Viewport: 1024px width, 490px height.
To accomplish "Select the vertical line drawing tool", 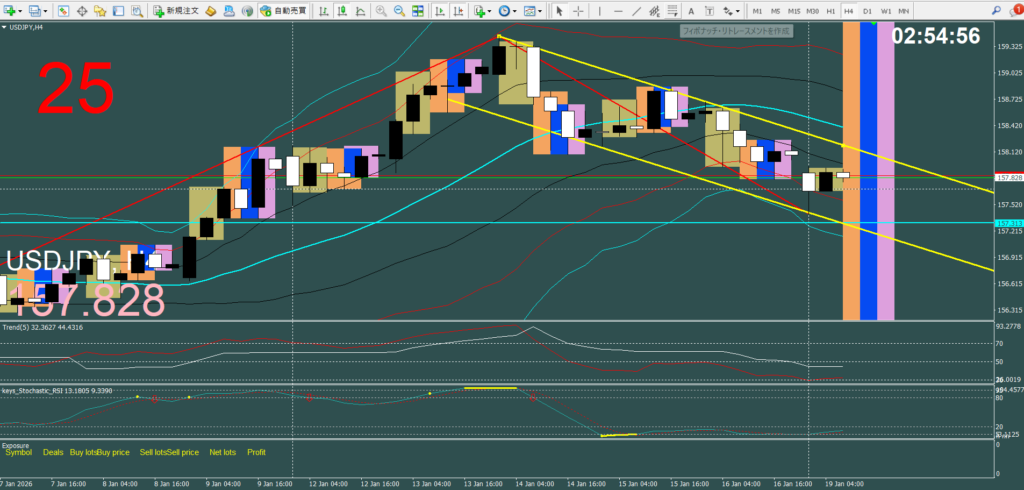I will coord(602,10).
